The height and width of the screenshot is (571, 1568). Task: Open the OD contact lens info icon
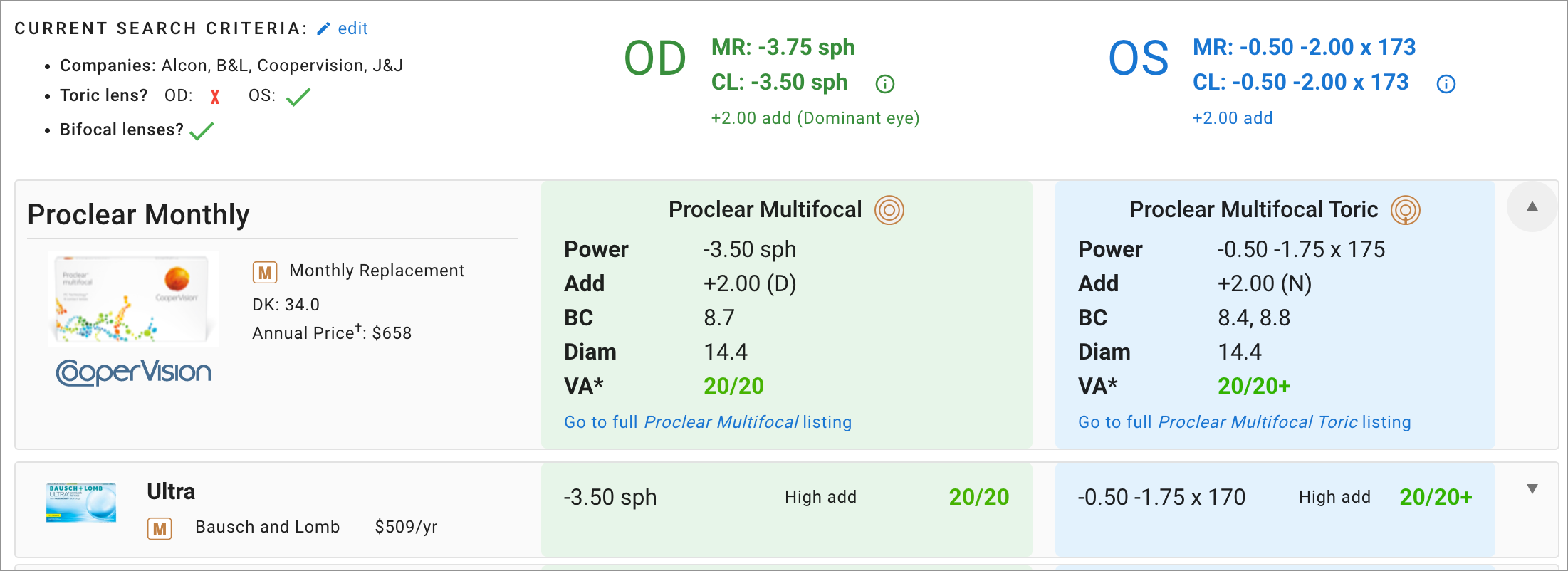coord(884,84)
